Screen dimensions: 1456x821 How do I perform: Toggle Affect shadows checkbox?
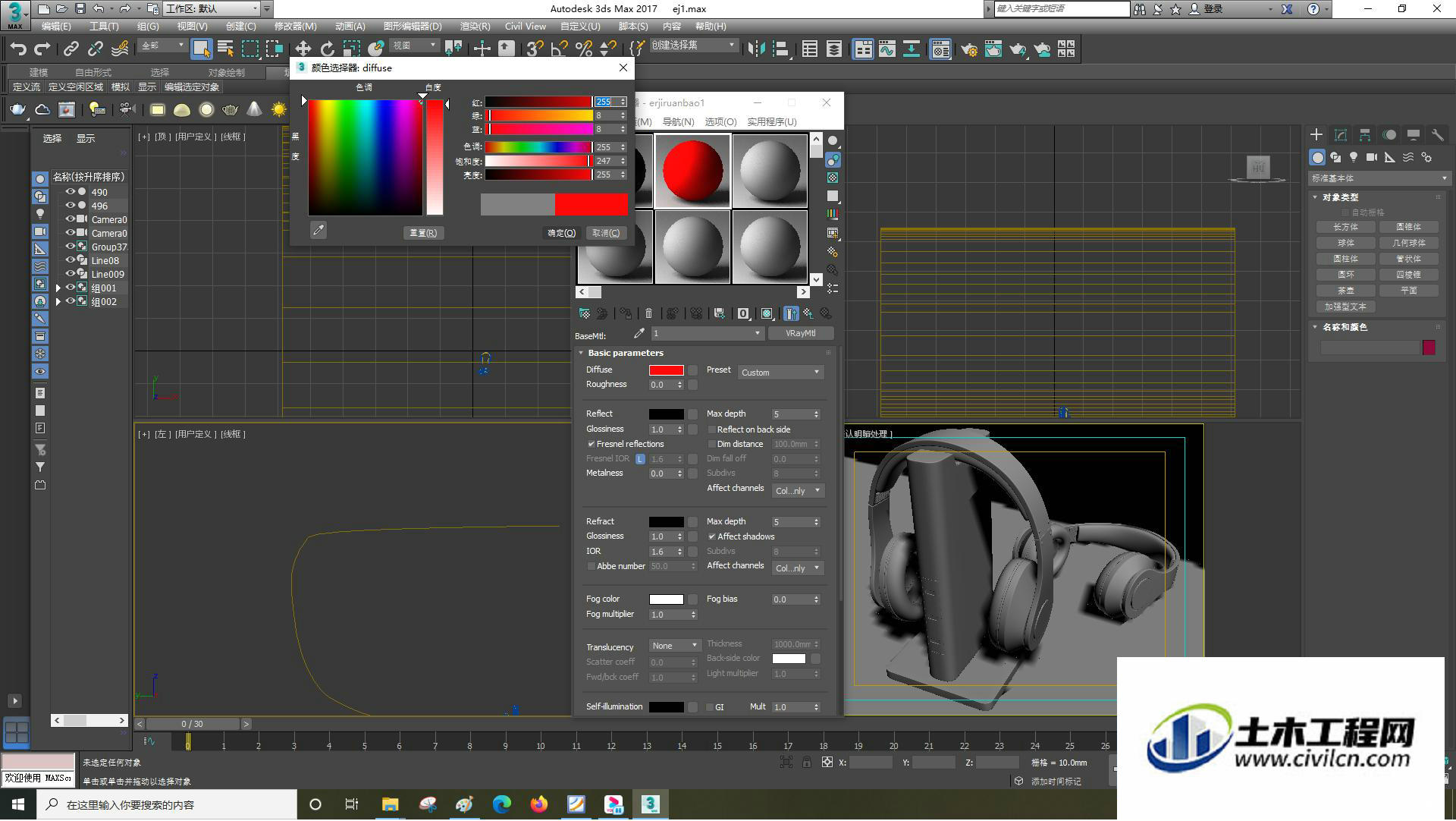[x=711, y=537]
